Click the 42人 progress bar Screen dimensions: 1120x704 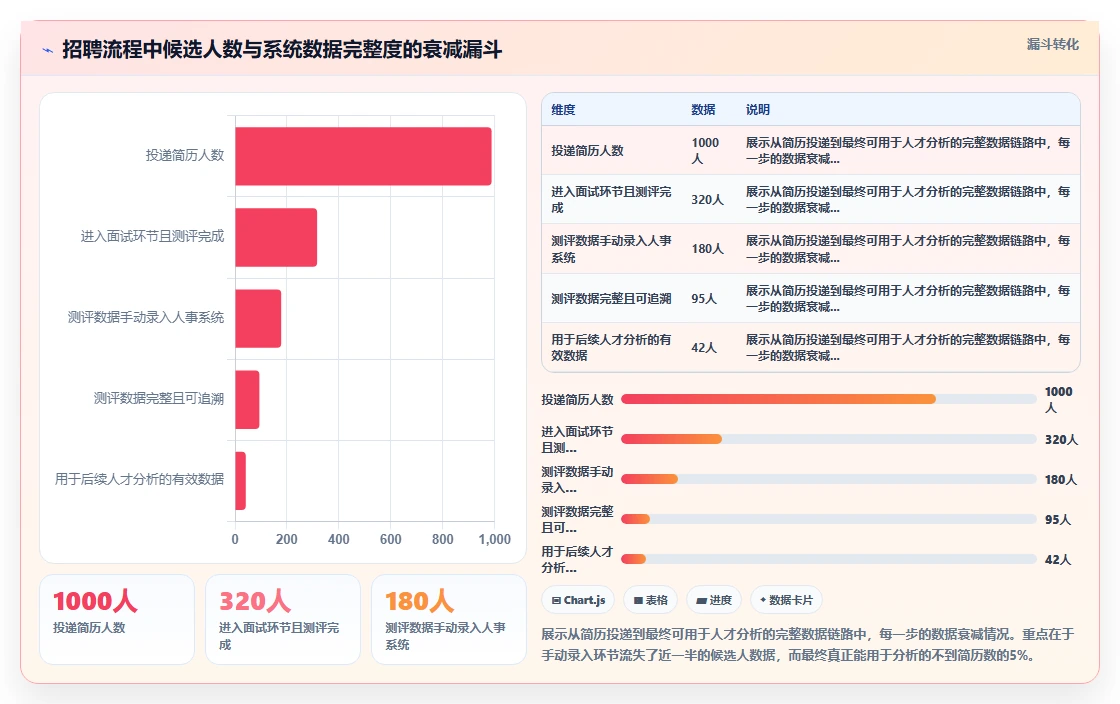tap(829, 559)
